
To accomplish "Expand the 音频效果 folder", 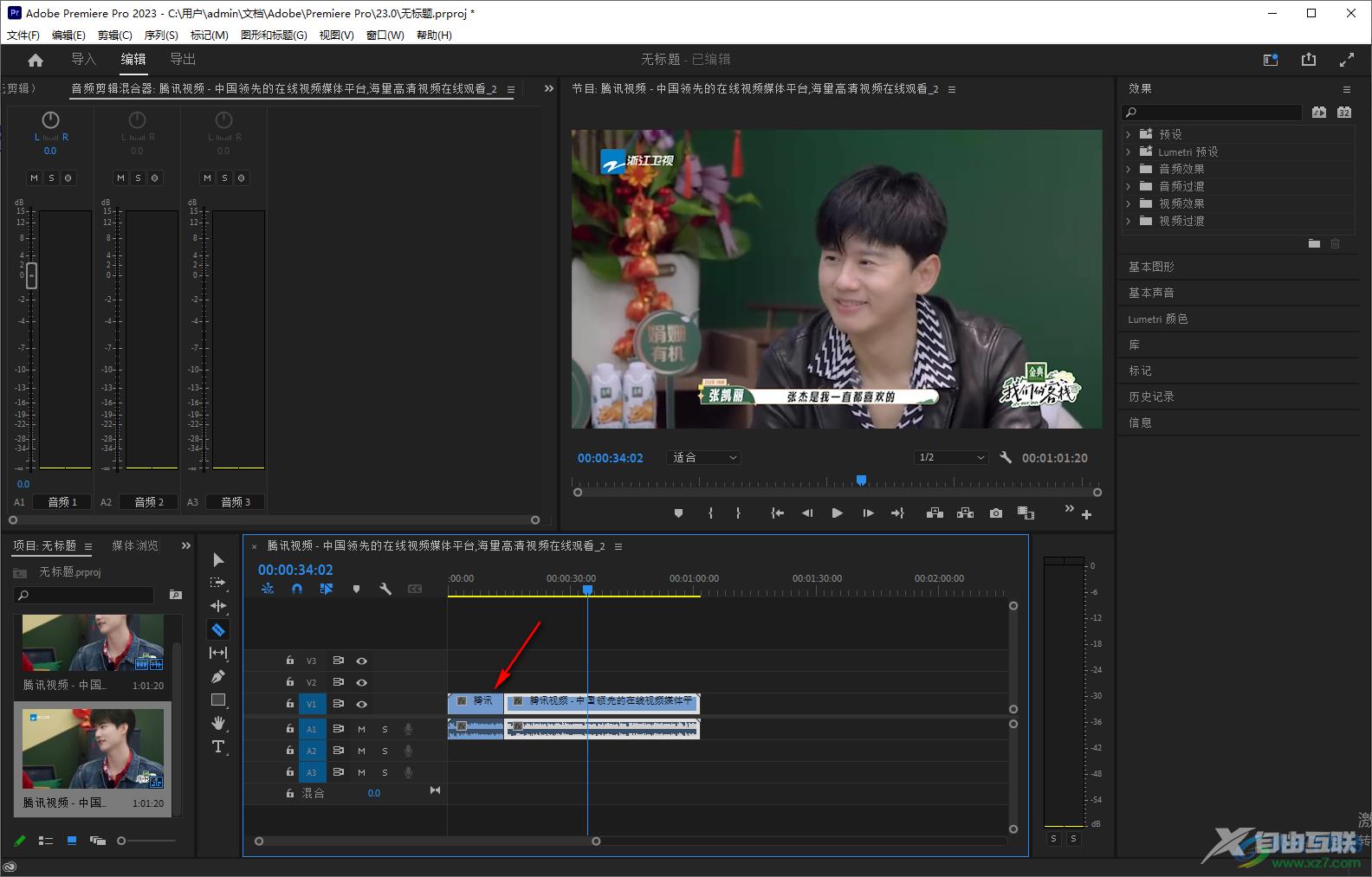I will [1128, 169].
